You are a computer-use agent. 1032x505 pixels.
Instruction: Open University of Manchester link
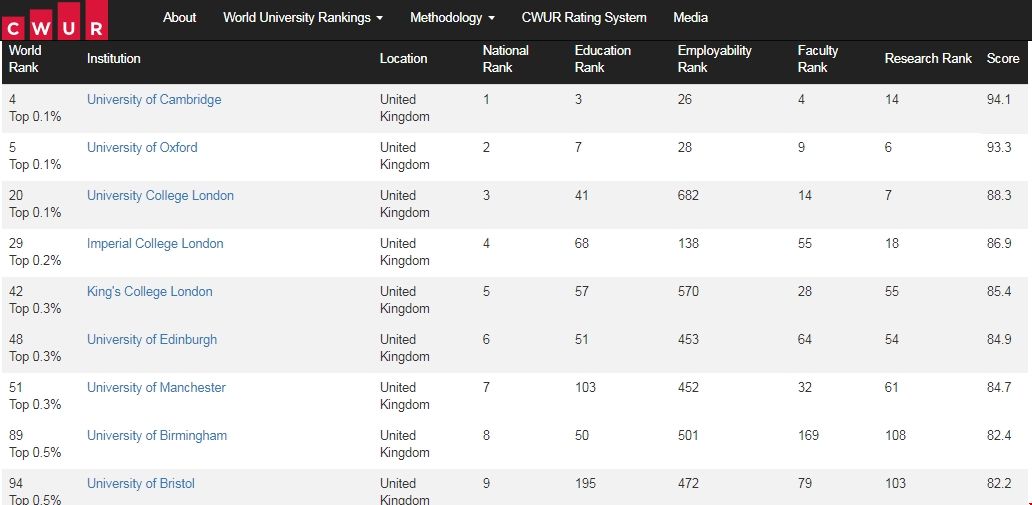pos(156,388)
